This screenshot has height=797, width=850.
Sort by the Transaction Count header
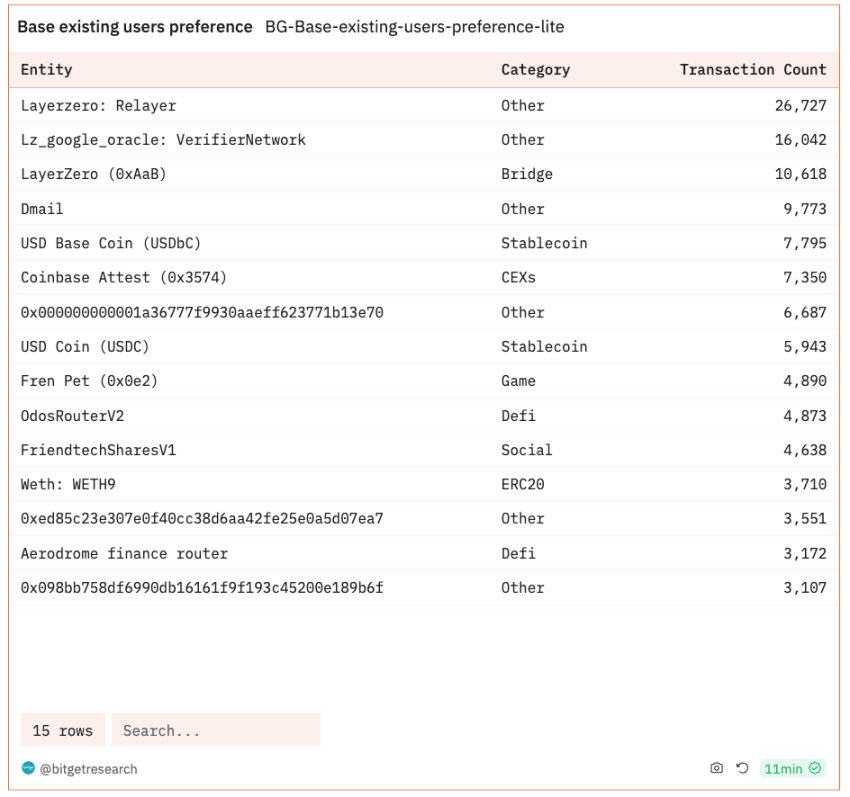click(752, 70)
